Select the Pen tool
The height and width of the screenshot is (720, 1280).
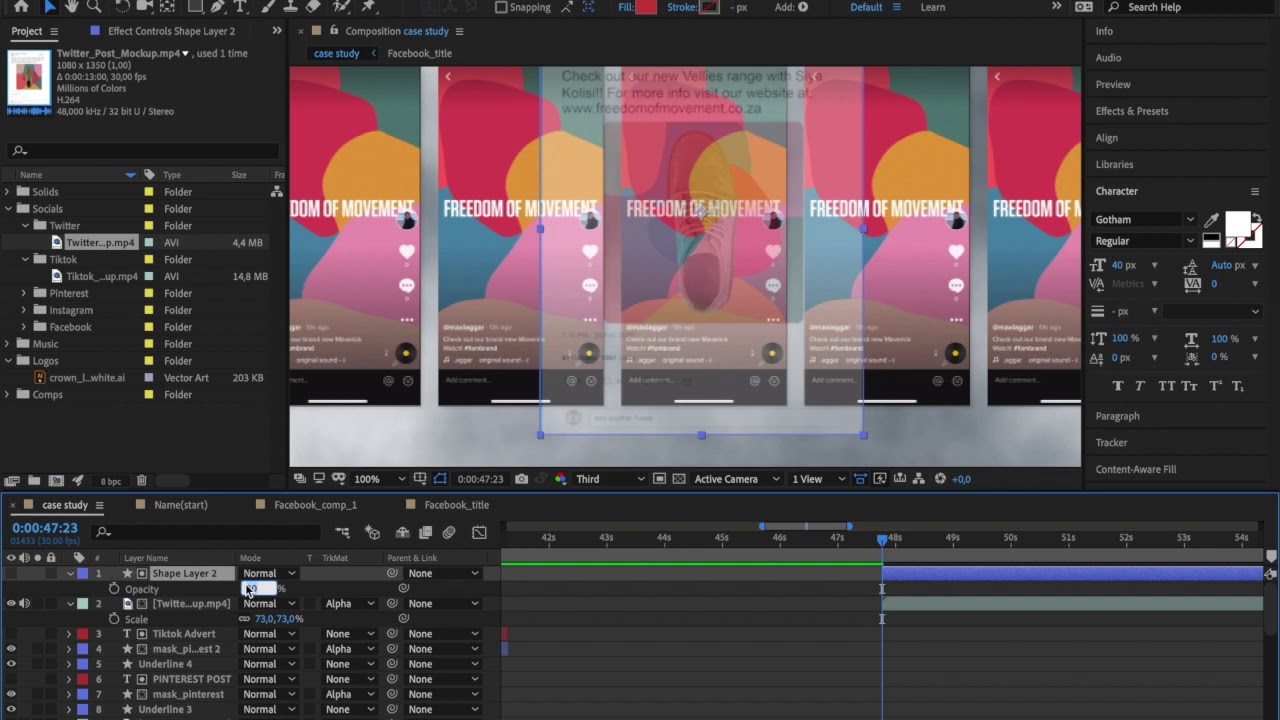click(217, 7)
